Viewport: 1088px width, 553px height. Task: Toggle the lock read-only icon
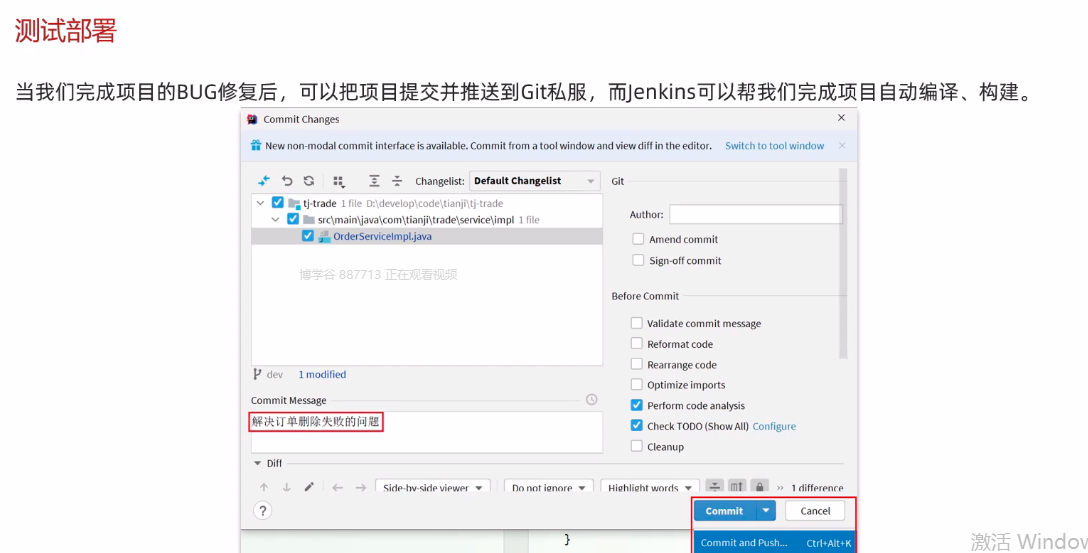[760, 487]
